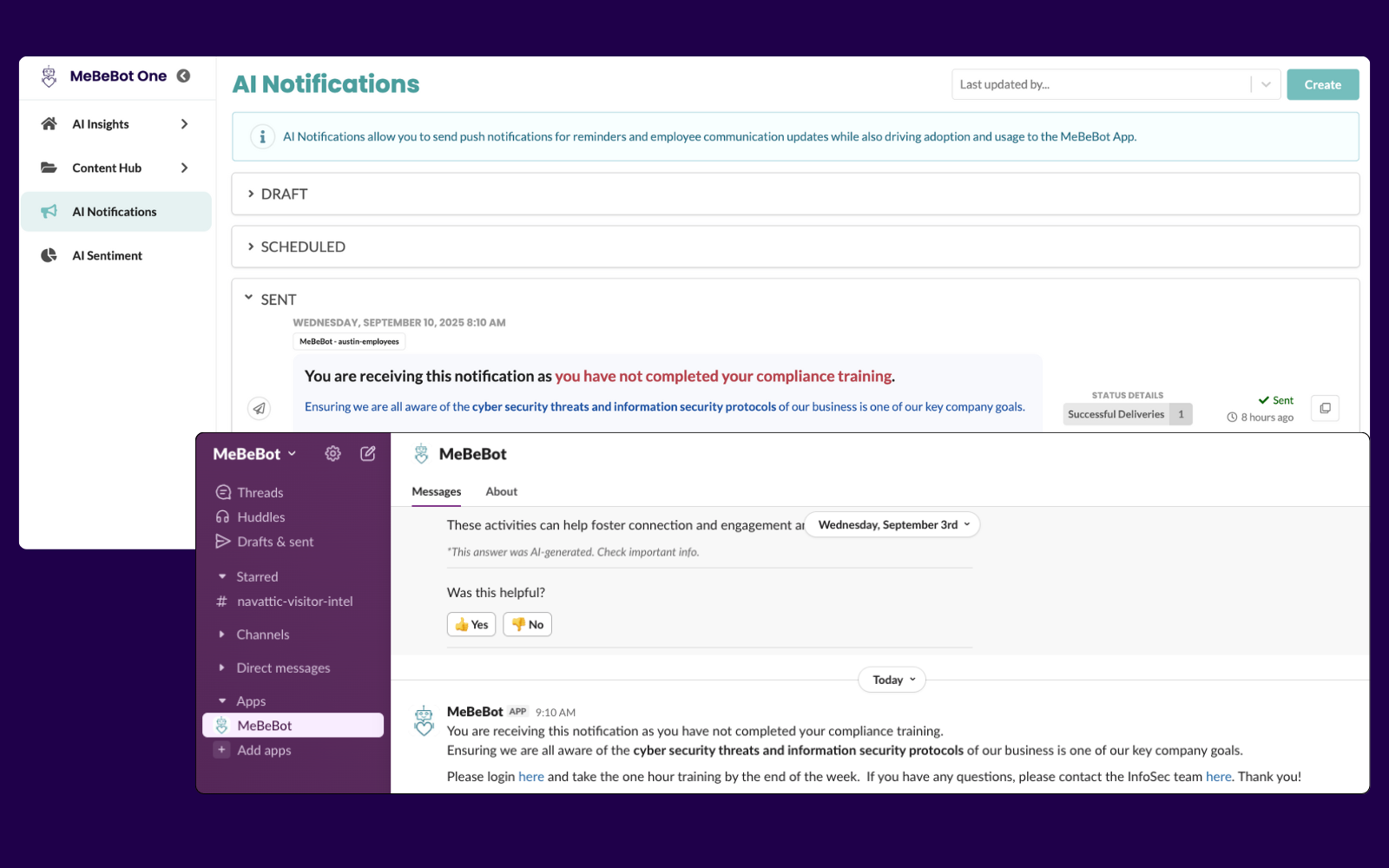Click the MeBeBot avatar on the 9:10 AM message
Viewport: 1389px width, 868px height.
click(x=424, y=720)
